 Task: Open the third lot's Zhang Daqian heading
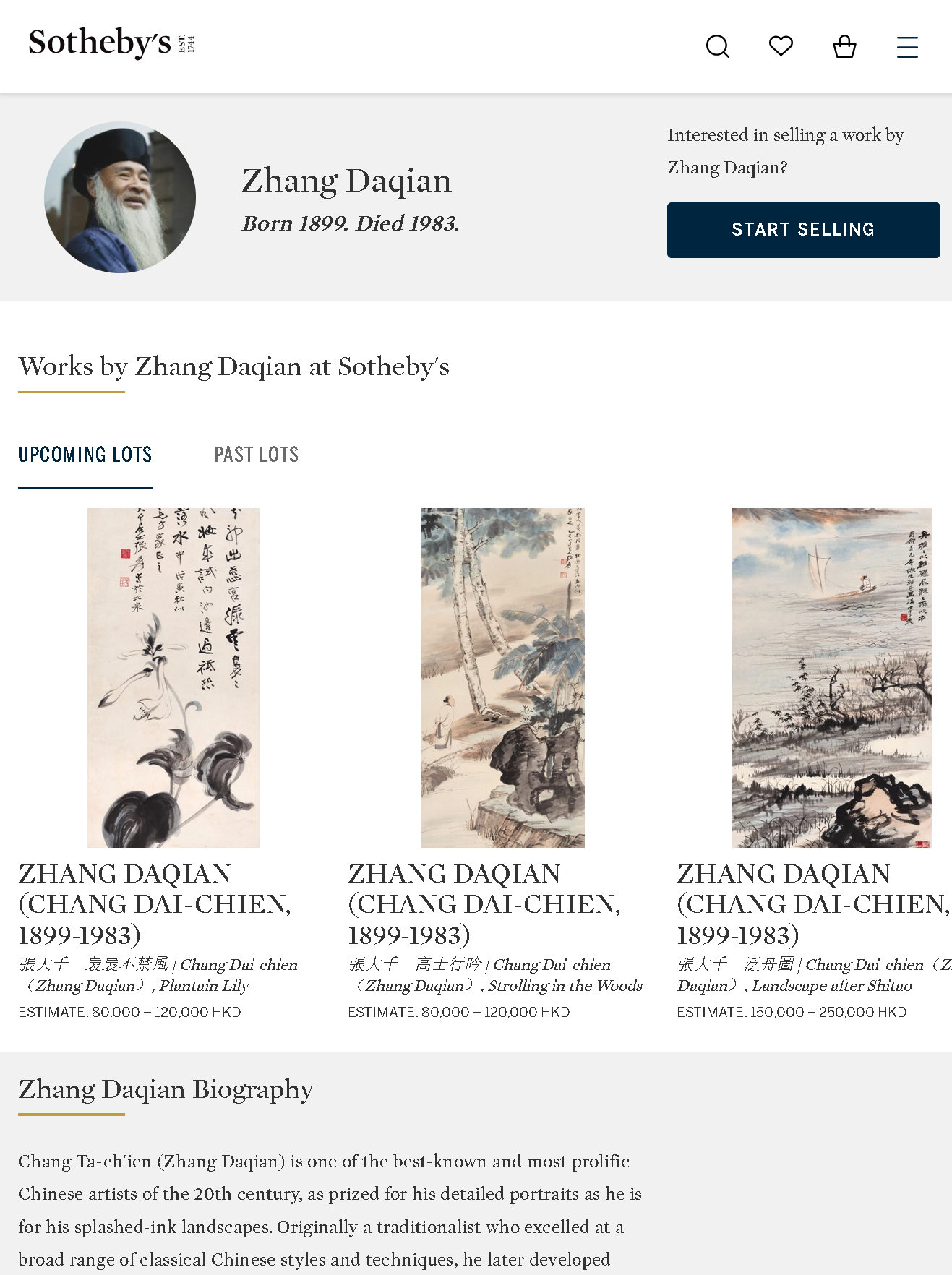pyautogui.click(x=813, y=904)
